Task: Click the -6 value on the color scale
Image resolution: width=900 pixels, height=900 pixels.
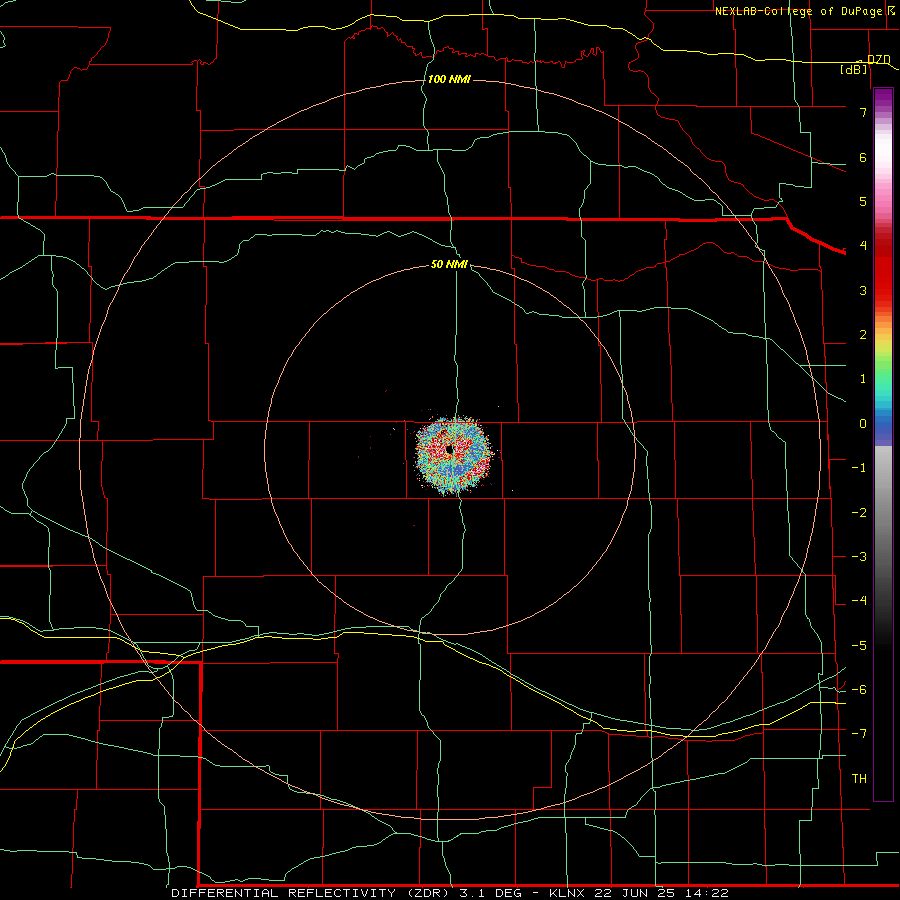Action: pyautogui.click(x=859, y=690)
